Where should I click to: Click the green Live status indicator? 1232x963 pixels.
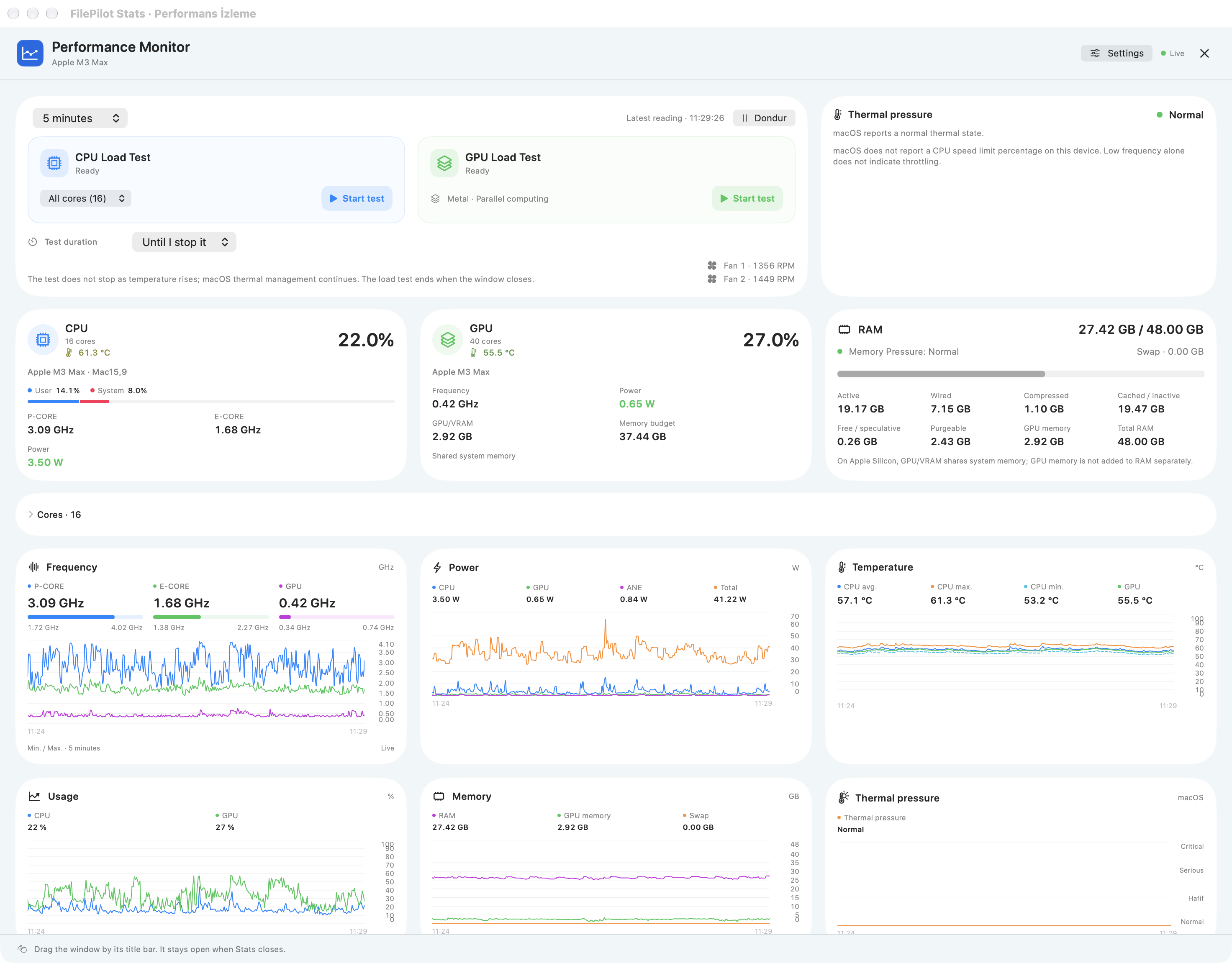(x=1172, y=54)
